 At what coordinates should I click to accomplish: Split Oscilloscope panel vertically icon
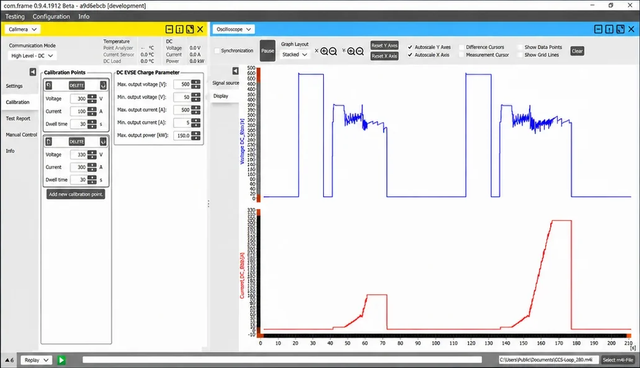tap(609, 29)
